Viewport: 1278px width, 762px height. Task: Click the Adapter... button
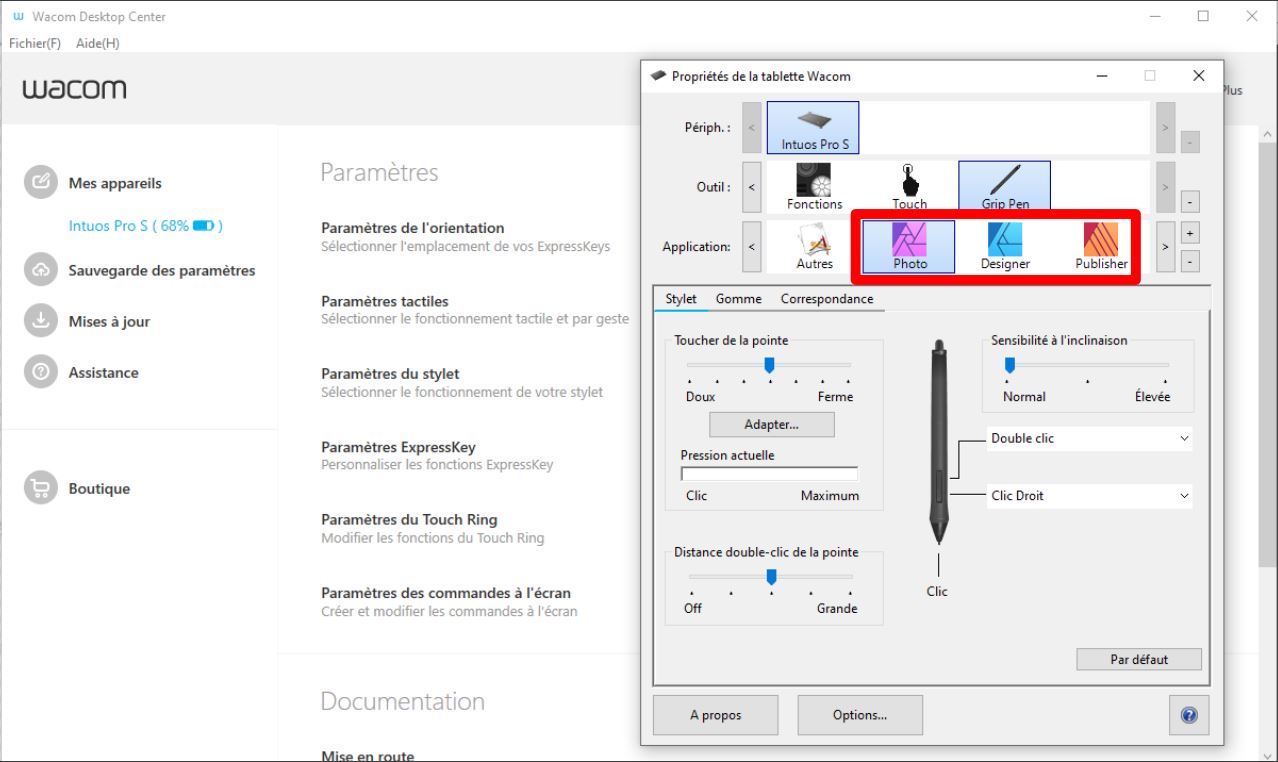771,424
